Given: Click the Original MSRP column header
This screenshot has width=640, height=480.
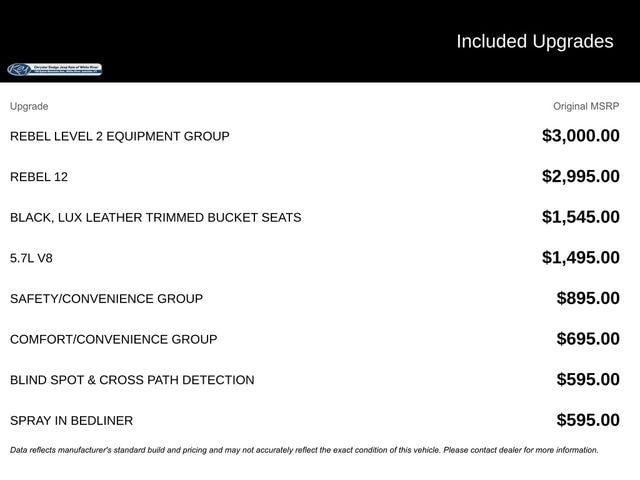Looking at the screenshot, I should tap(586, 106).
